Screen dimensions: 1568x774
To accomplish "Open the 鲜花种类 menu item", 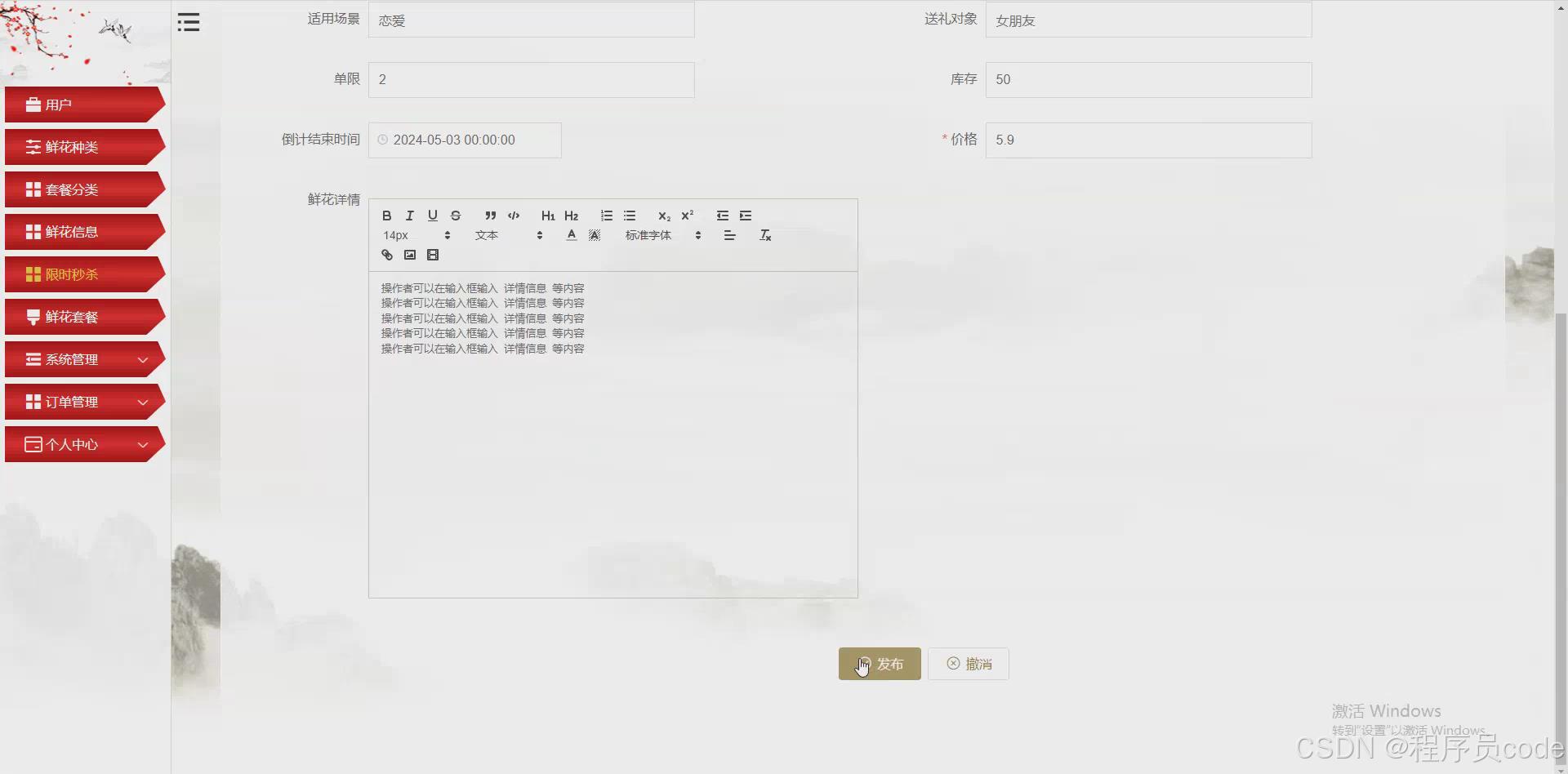I will [x=85, y=147].
